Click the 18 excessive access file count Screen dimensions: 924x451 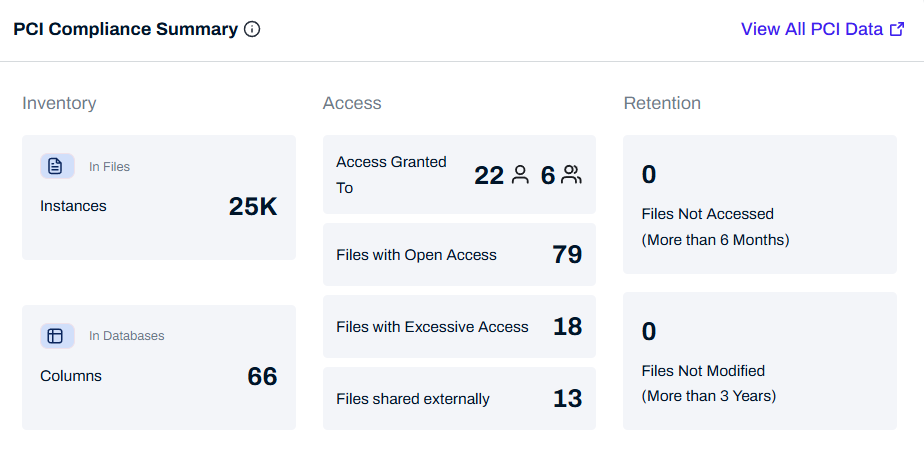(567, 327)
